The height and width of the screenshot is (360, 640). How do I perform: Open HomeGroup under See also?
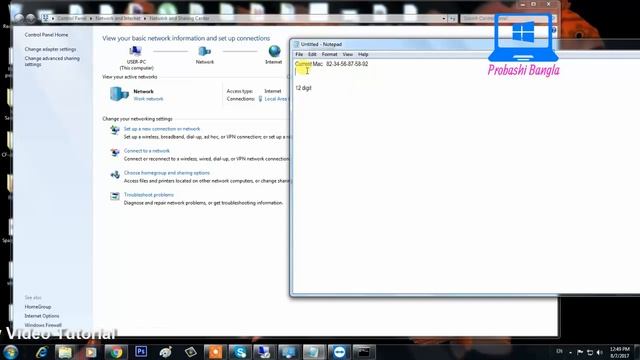[x=38, y=307]
